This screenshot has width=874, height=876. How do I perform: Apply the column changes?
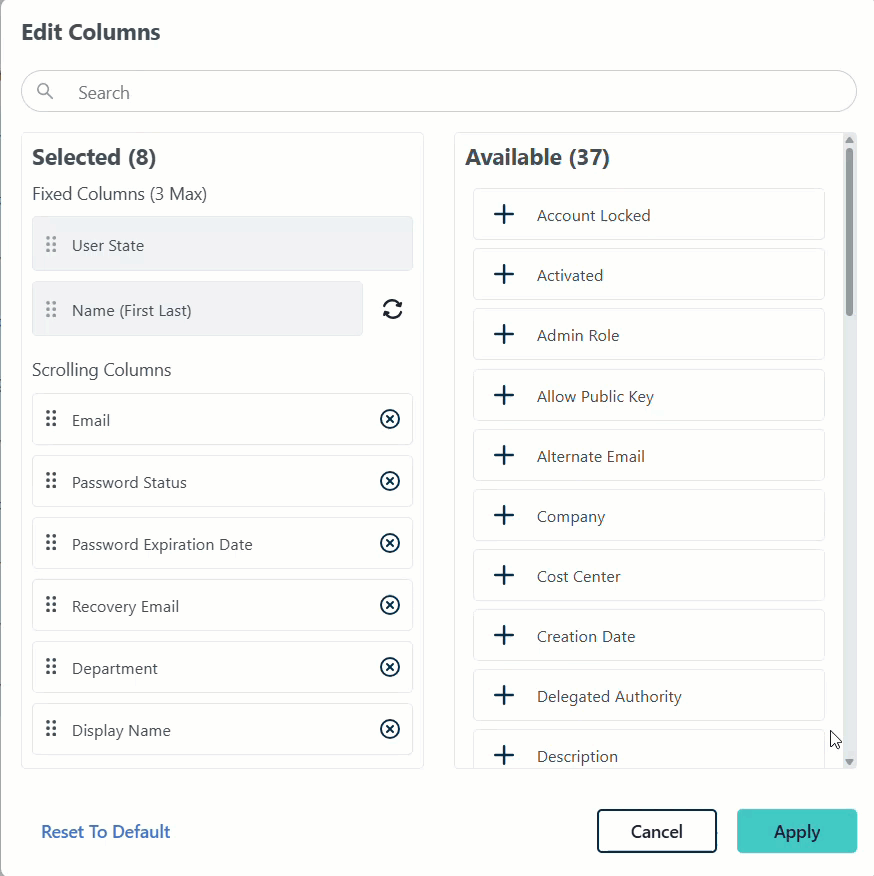[796, 832]
